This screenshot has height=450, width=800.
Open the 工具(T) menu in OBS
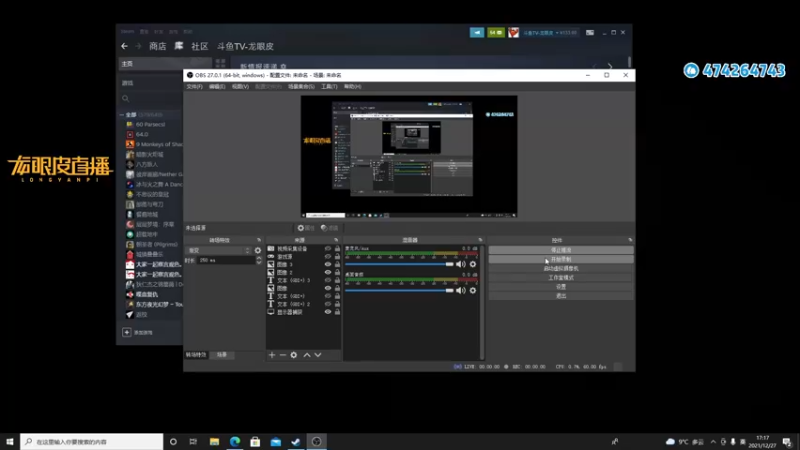329,87
